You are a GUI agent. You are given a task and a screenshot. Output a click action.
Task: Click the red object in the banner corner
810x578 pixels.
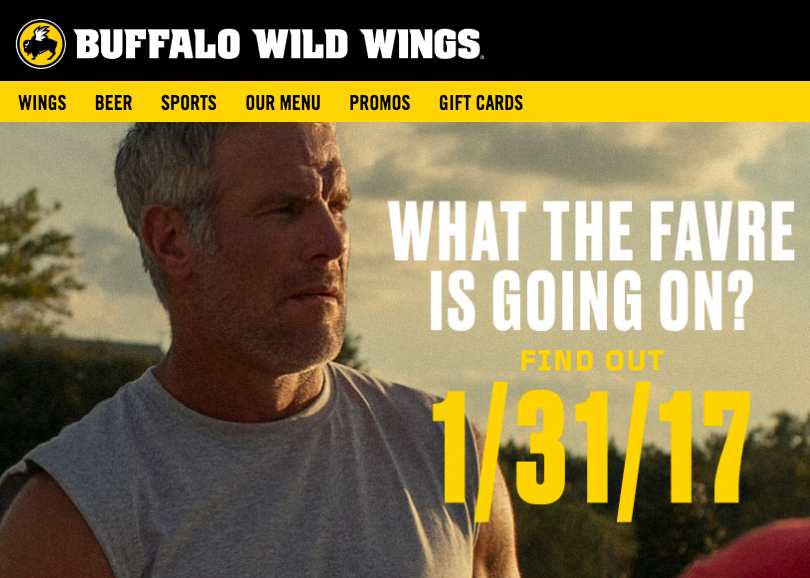[754, 553]
